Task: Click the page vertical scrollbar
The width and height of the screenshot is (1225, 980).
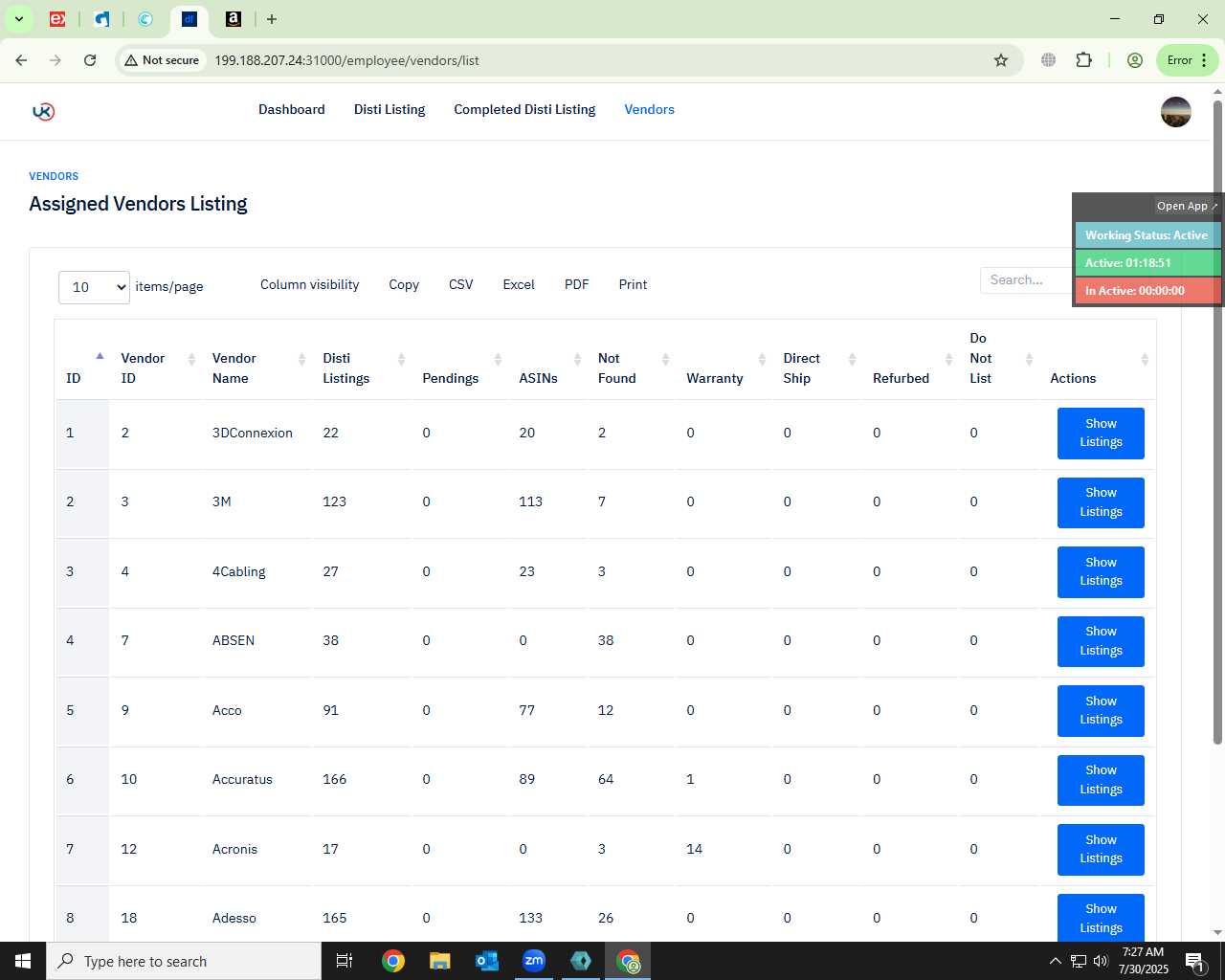Action: pyautogui.click(x=1217, y=421)
